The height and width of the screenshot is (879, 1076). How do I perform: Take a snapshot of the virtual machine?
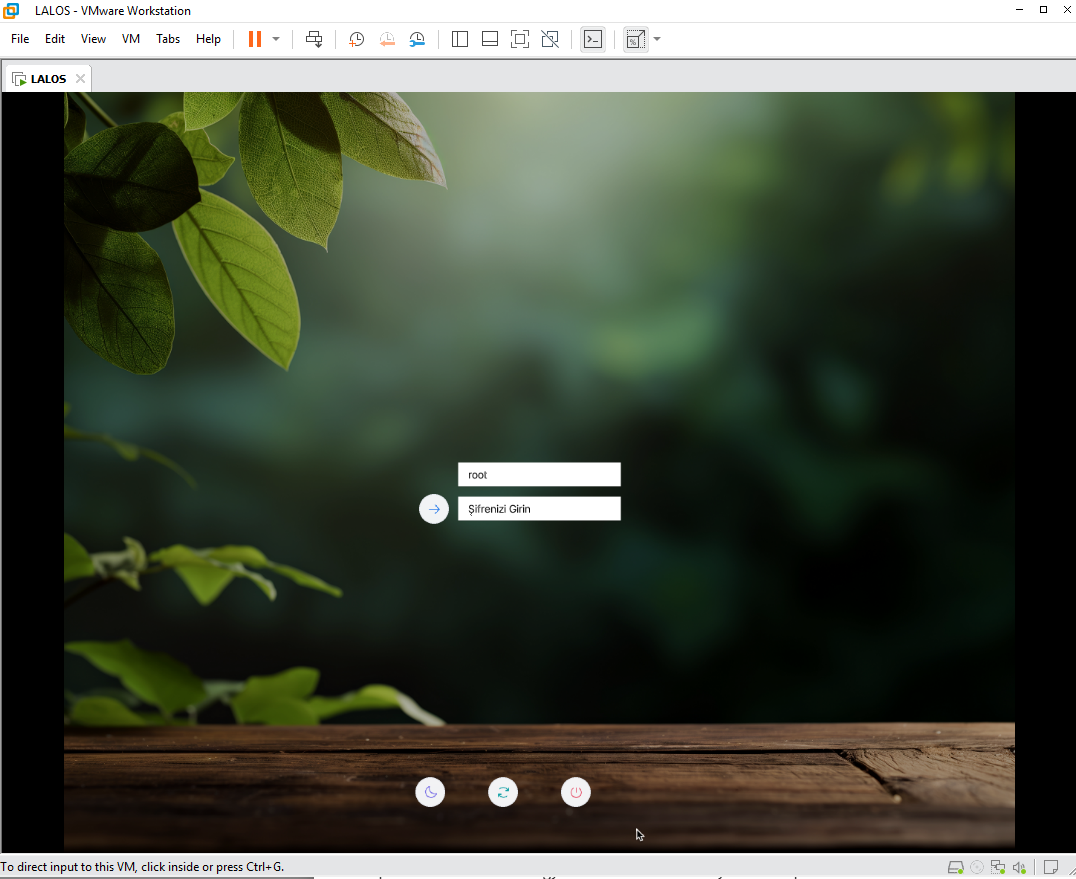click(x=356, y=39)
